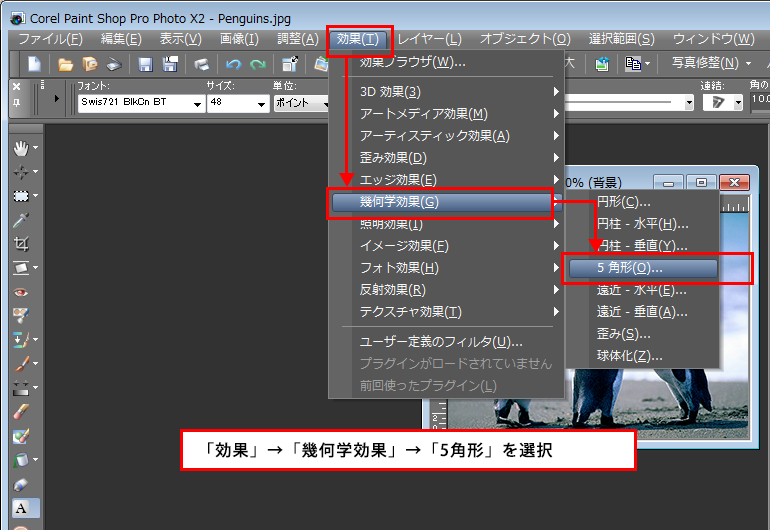
Task: Click the 角の limit value field showing 10
Action: coord(760,99)
